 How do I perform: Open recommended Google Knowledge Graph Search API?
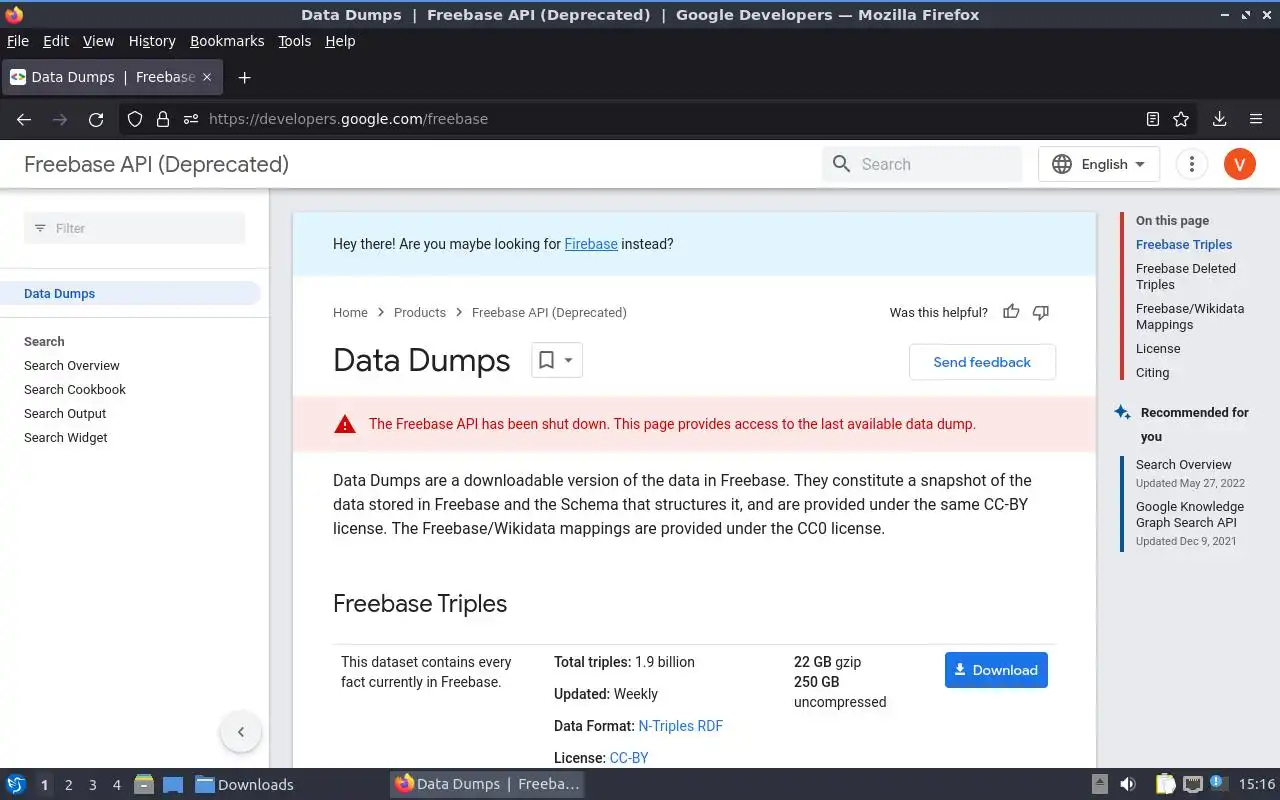point(1190,514)
